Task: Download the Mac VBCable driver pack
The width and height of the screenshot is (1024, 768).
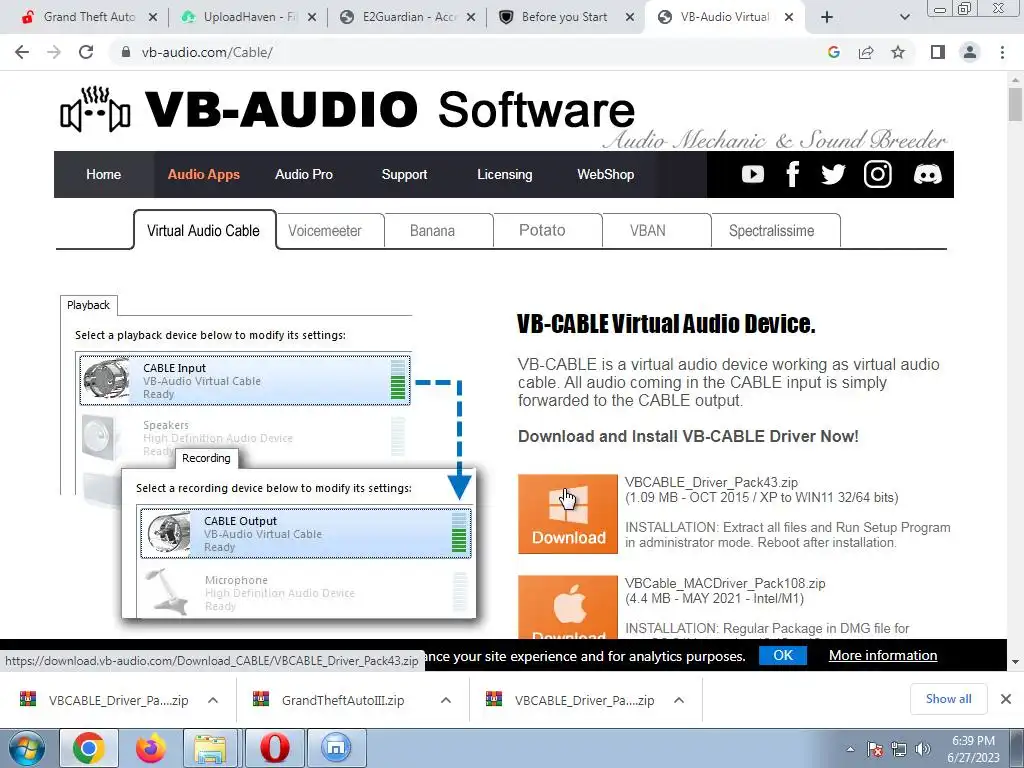Action: coord(568,607)
